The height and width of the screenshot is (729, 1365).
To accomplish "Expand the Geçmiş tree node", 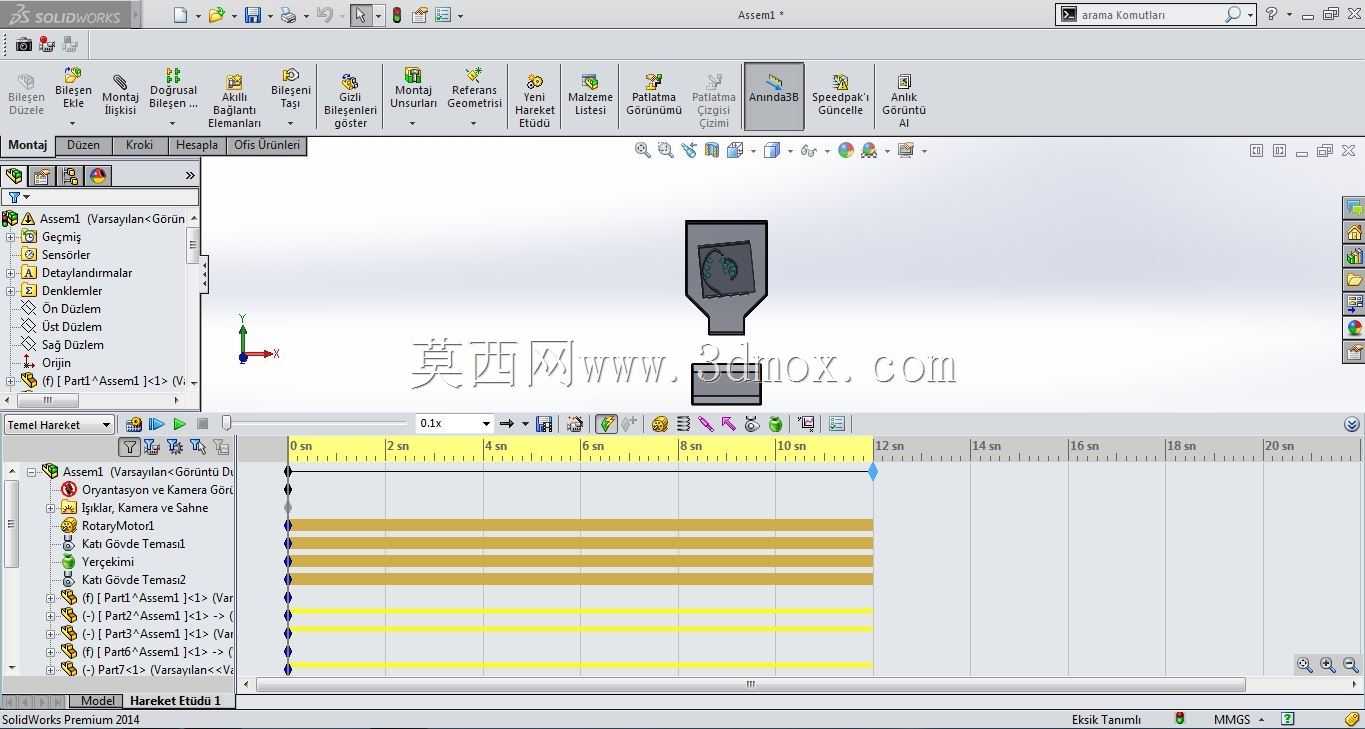I will 11,237.
